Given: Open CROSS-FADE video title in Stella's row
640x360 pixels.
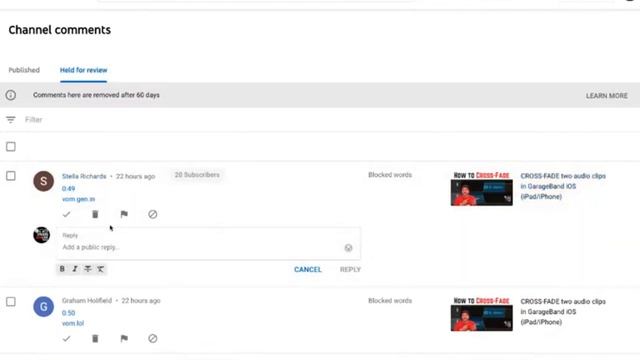Looking at the screenshot, I should pos(563,186).
